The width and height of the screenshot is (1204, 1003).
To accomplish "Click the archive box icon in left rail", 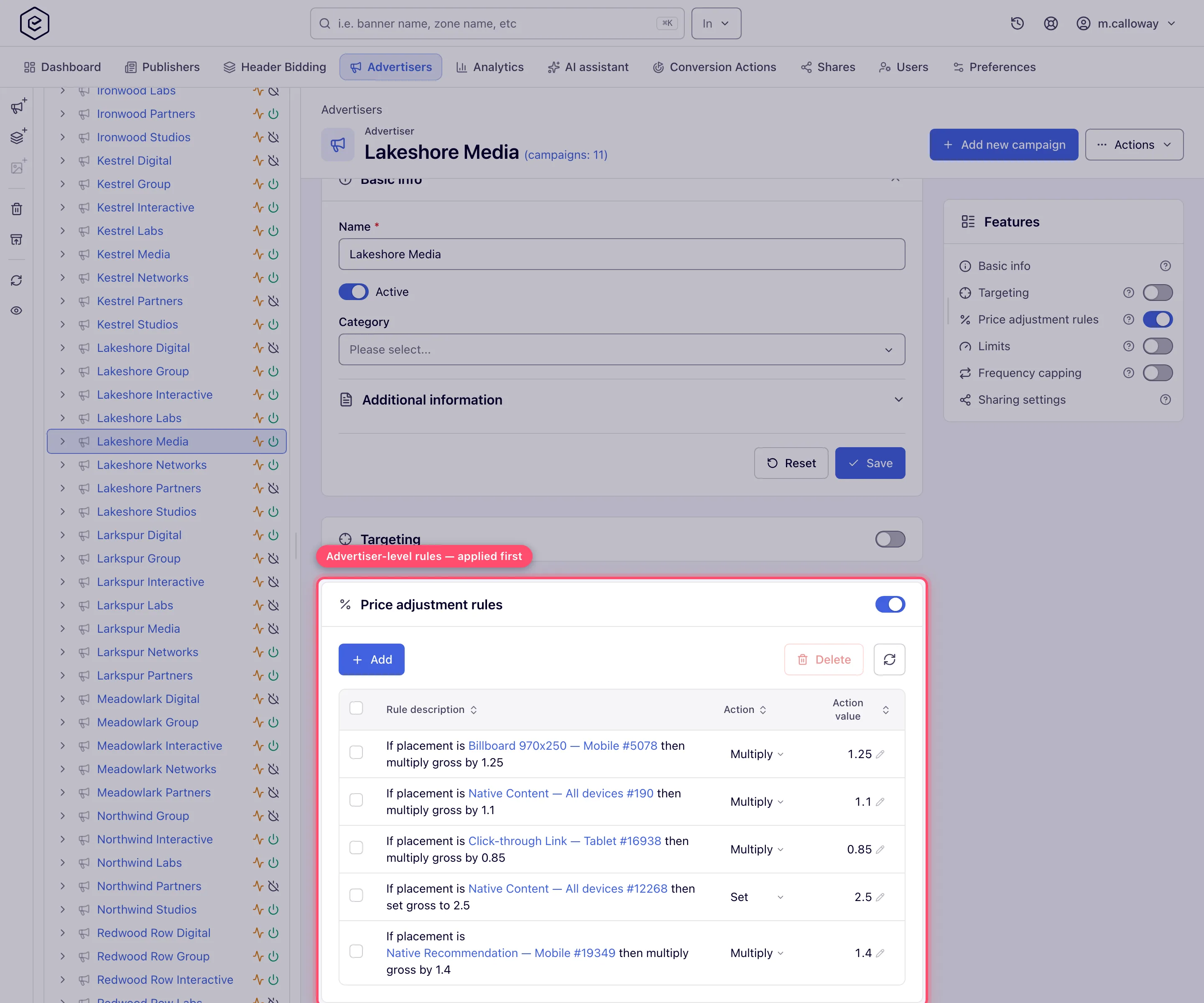I will (x=17, y=239).
